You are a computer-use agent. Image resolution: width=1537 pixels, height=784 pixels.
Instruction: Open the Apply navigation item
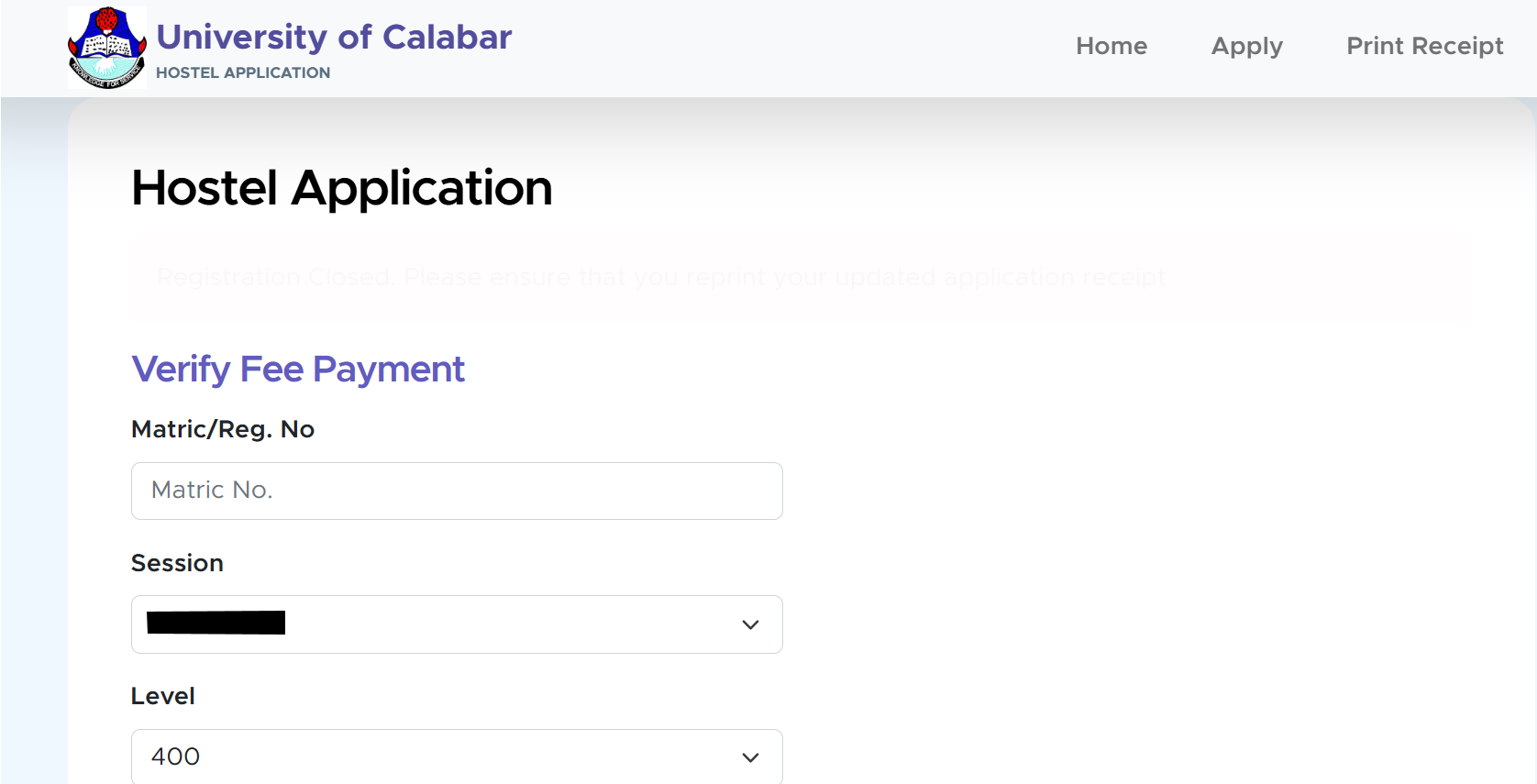click(x=1246, y=46)
